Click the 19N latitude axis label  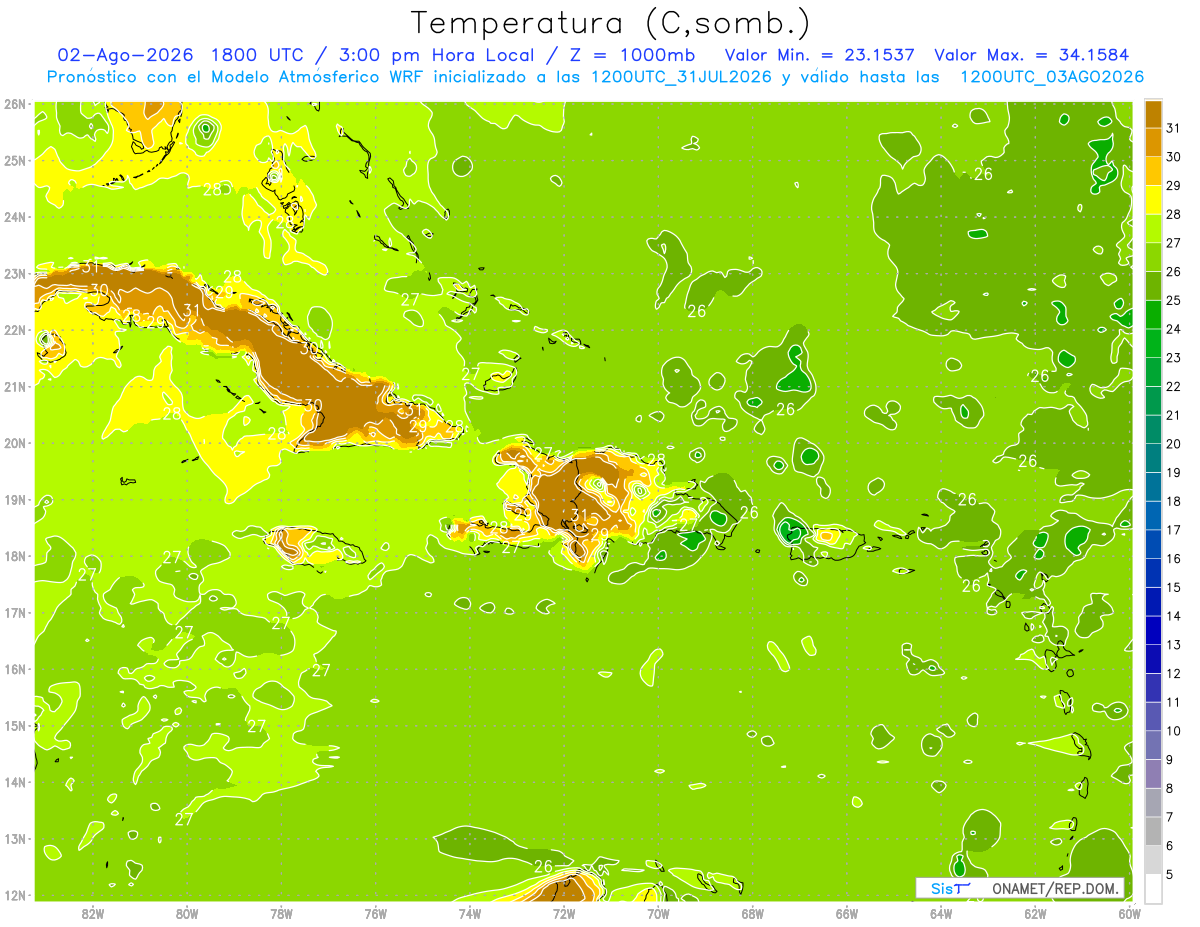[14, 499]
